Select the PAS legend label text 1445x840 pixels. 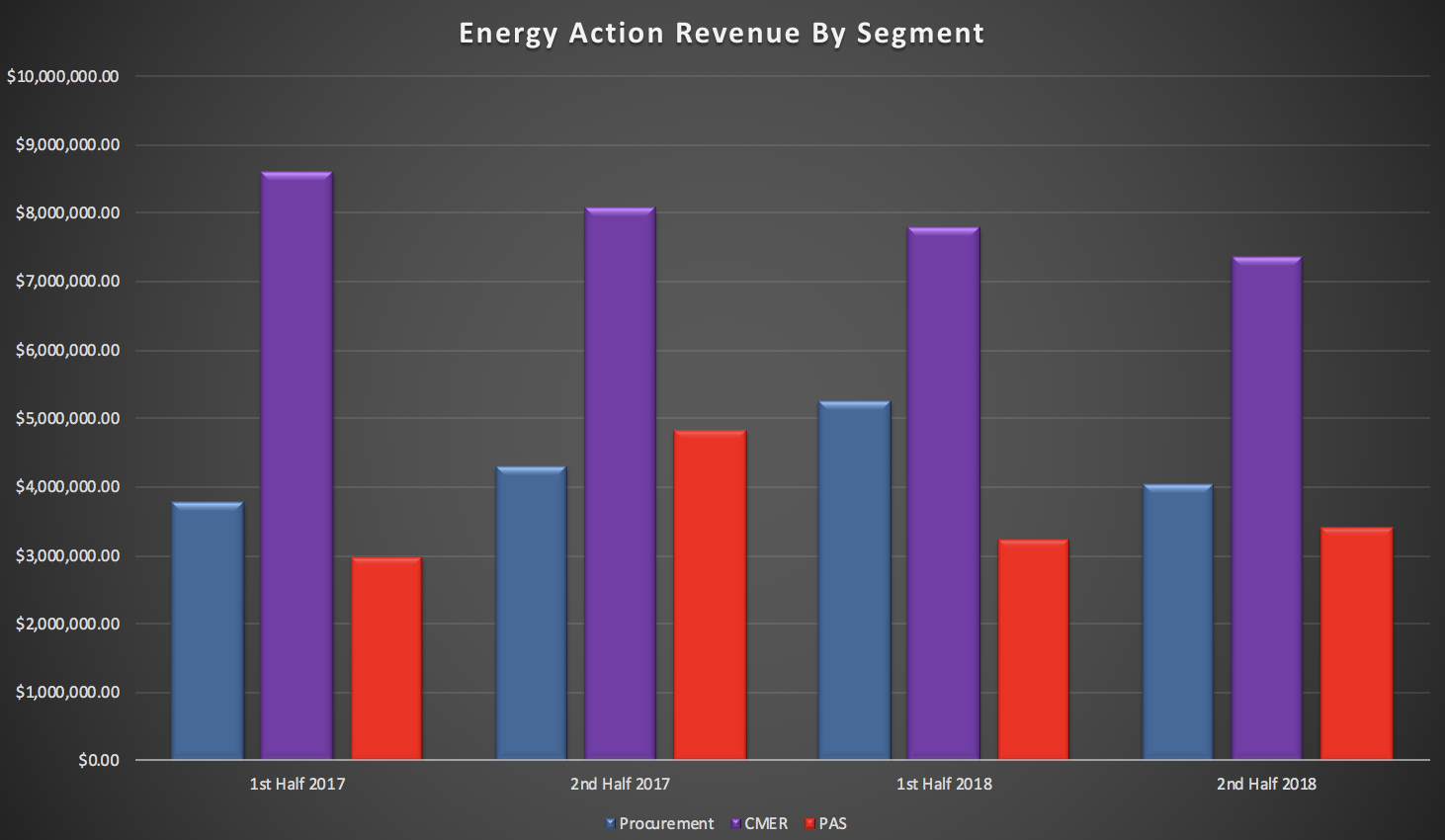pos(833,823)
